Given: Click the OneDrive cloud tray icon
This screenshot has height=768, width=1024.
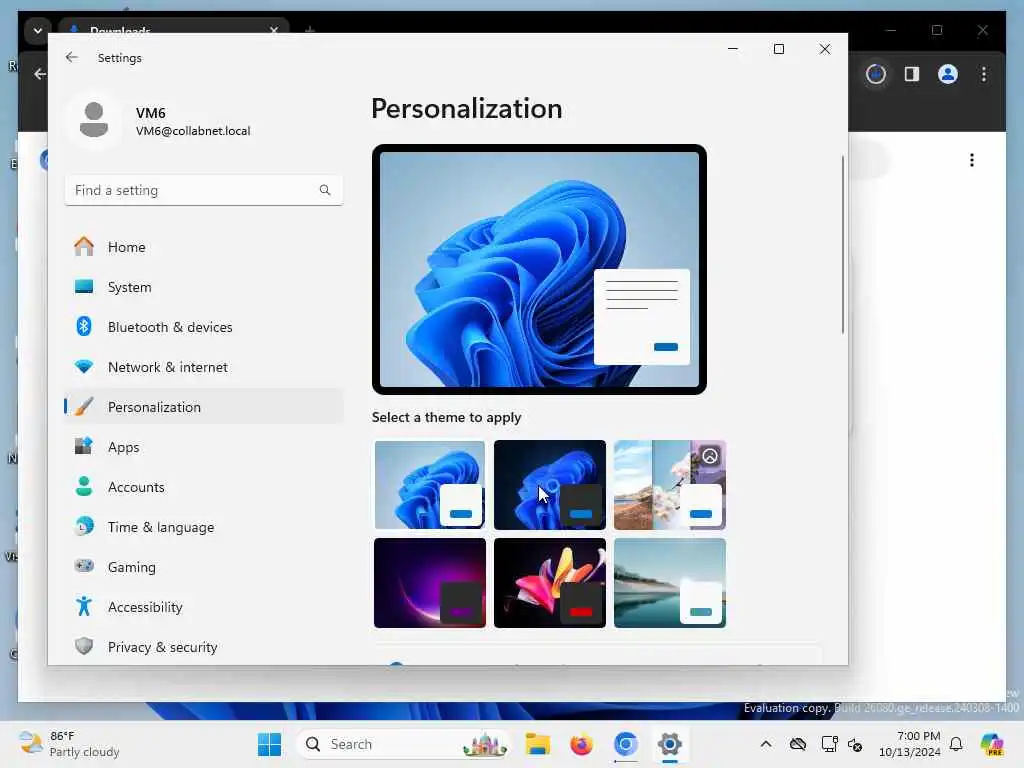Looking at the screenshot, I should pos(798,744).
